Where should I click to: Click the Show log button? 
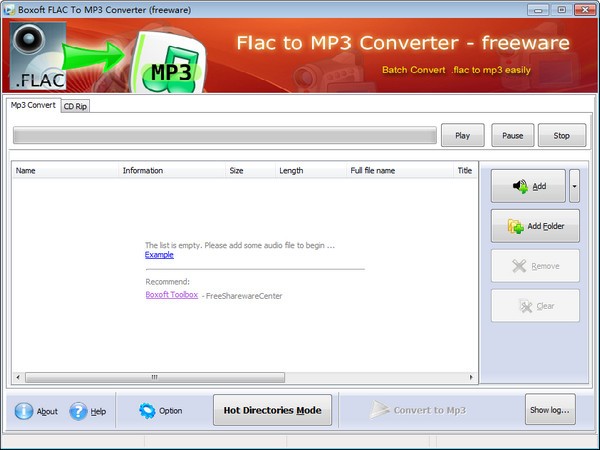[550, 410]
